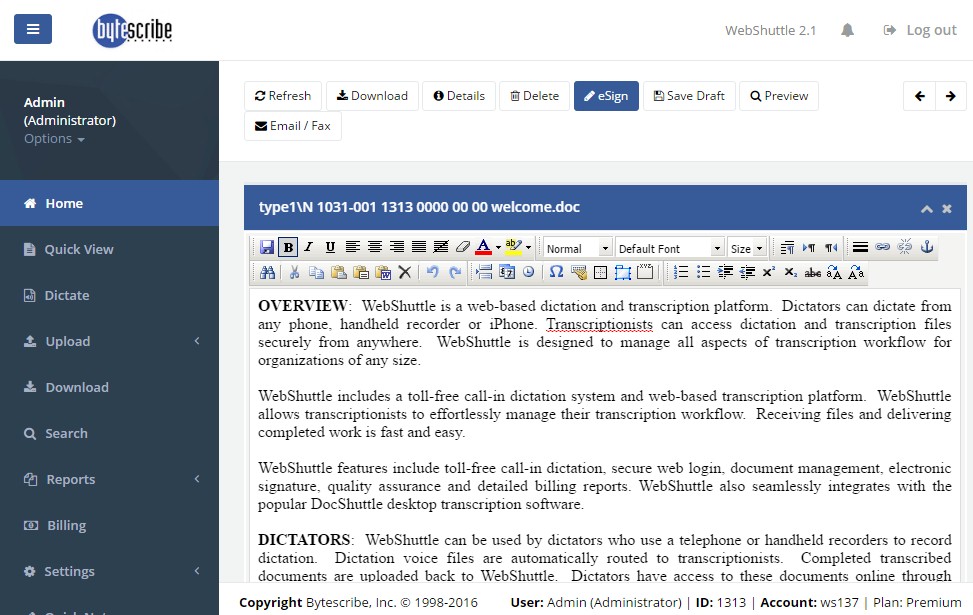Click the hamburger menu button
This screenshot has width=973, height=615.
33,29
